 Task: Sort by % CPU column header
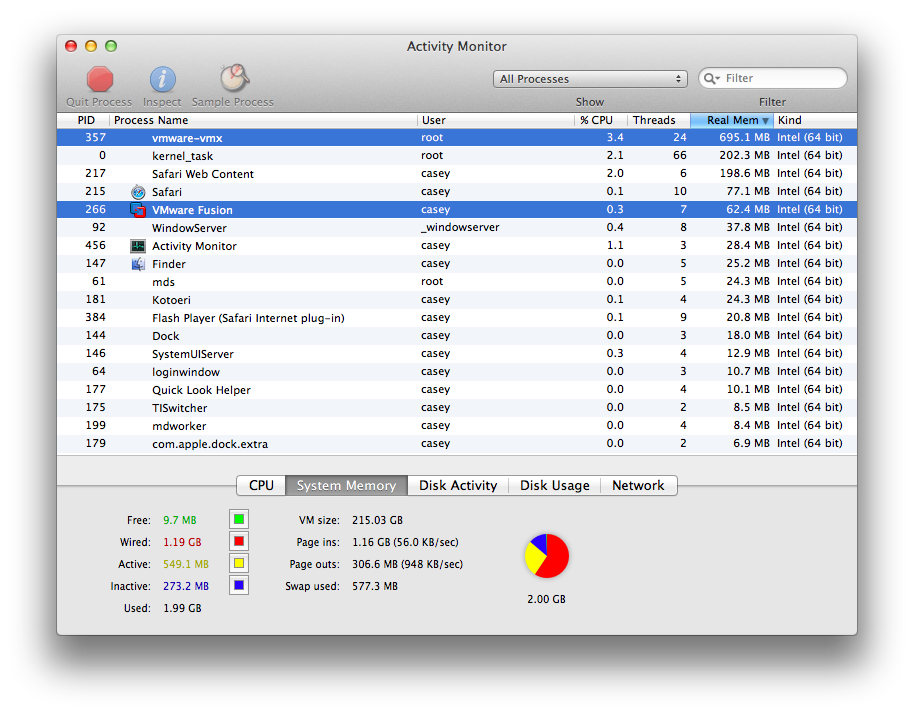600,120
